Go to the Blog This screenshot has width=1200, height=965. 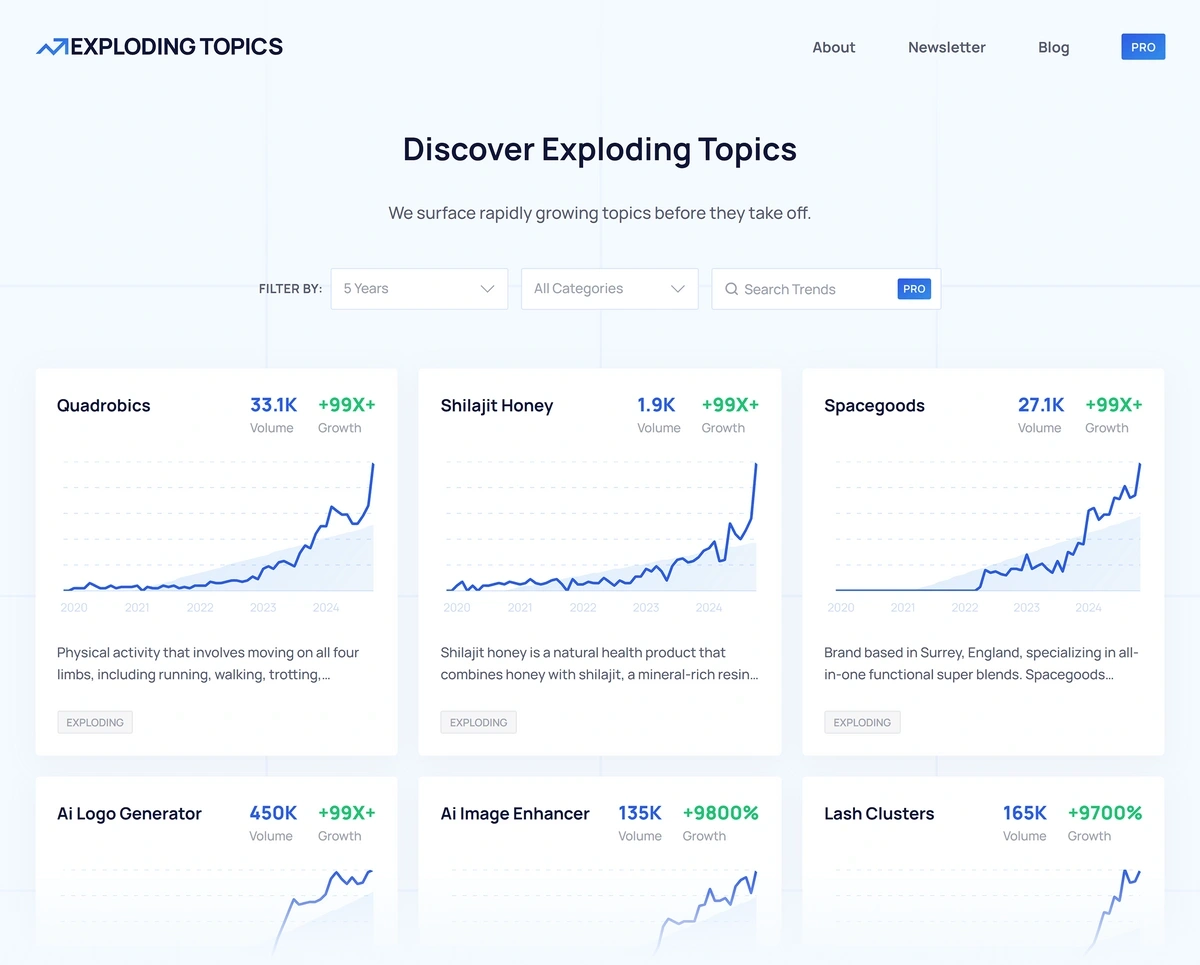point(1053,47)
